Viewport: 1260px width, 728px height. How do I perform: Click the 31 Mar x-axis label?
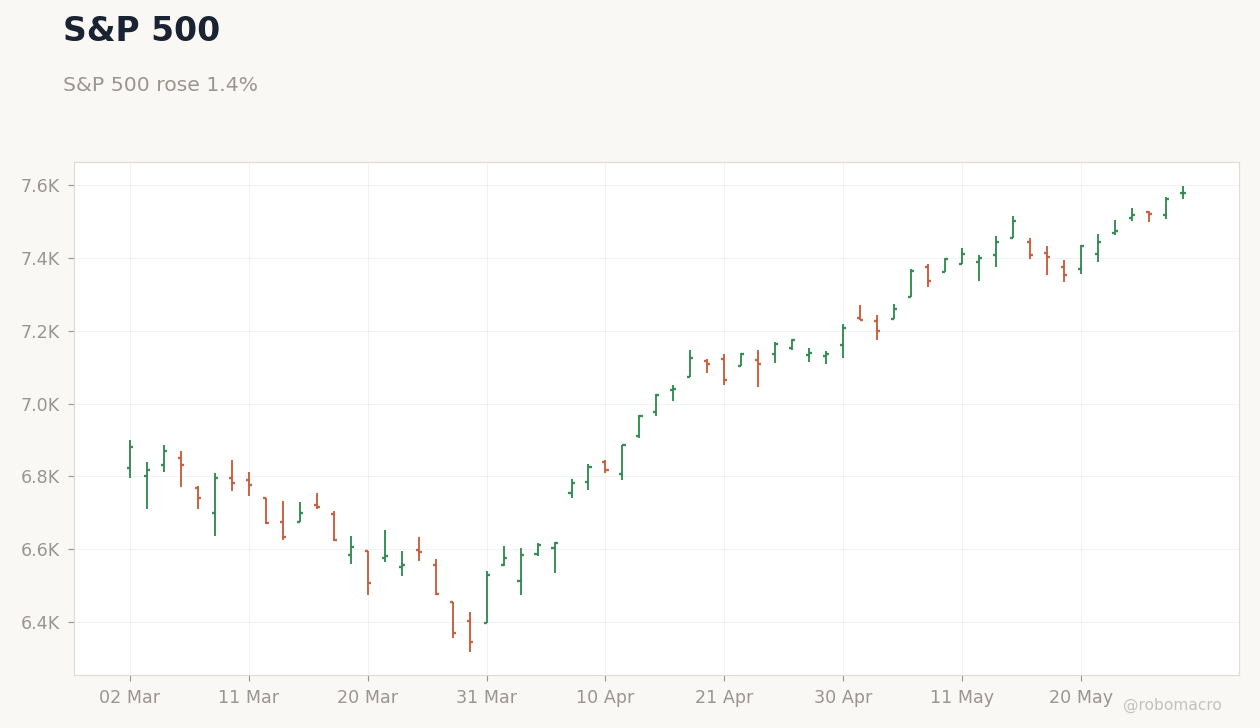tap(486, 698)
